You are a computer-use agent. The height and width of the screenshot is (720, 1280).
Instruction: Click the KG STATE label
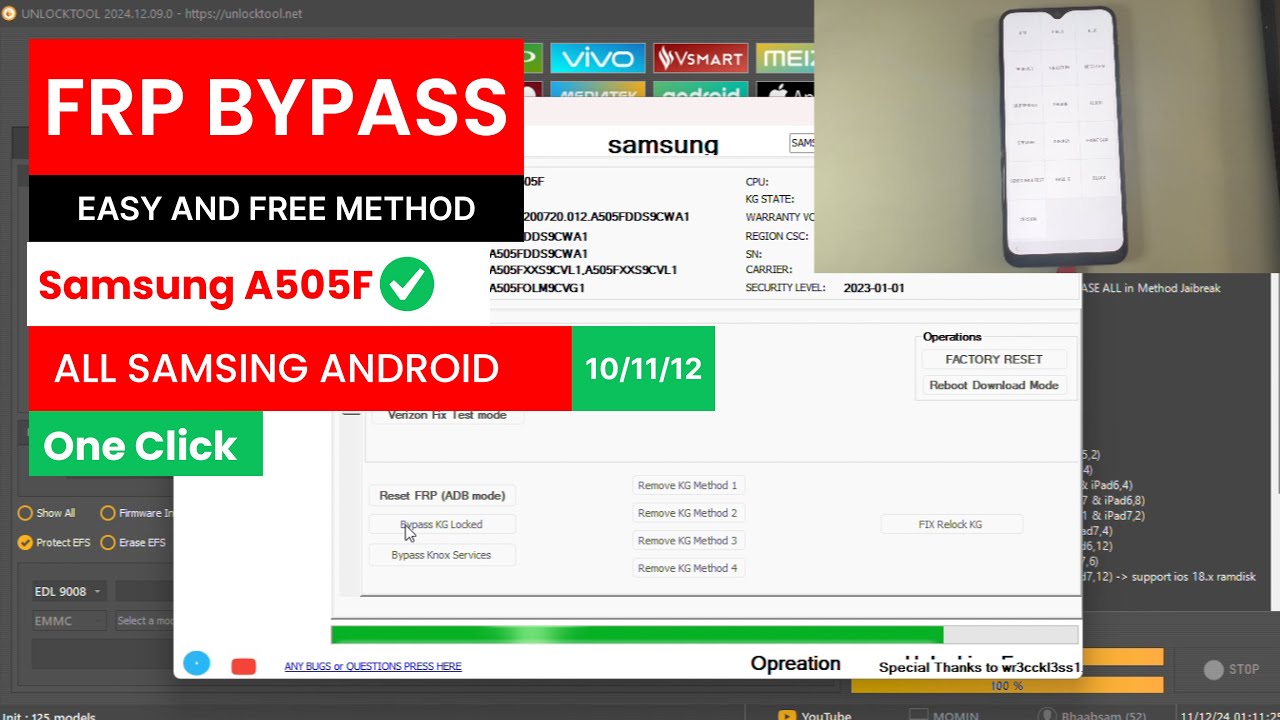769,199
